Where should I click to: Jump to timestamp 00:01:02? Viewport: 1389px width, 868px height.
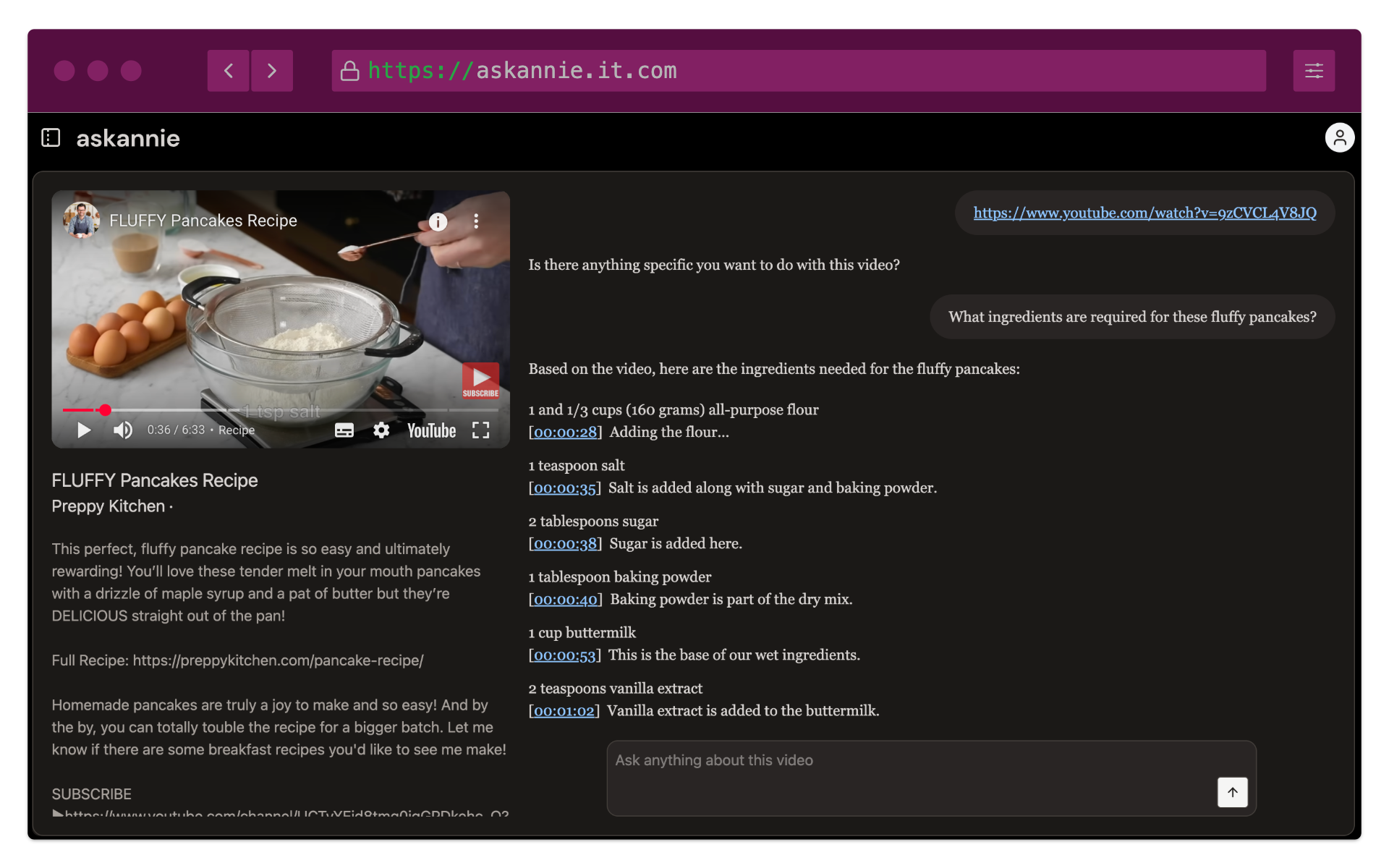click(x=564, y=710)
